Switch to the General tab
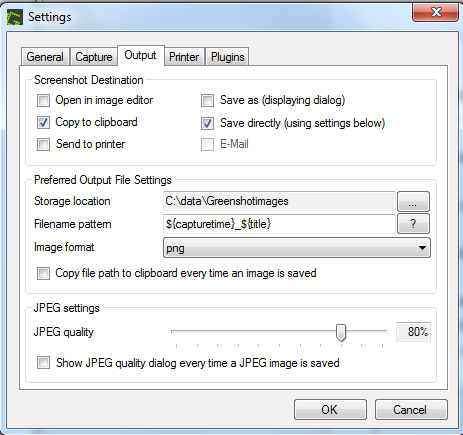Screen dimensions: 463x435 pyautogui.click(x=45, y=57)
